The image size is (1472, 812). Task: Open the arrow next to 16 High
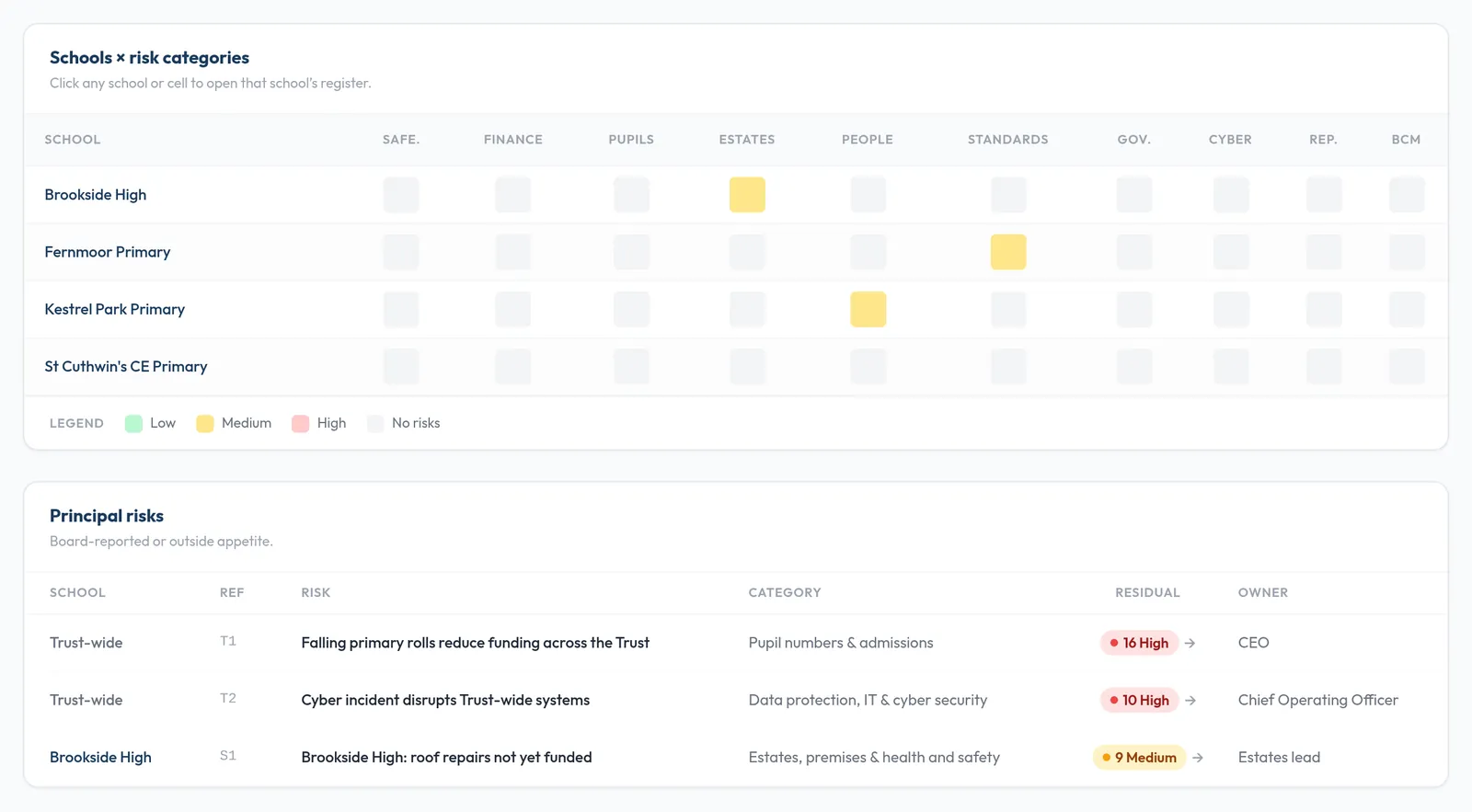click(x=1190, y=643)
